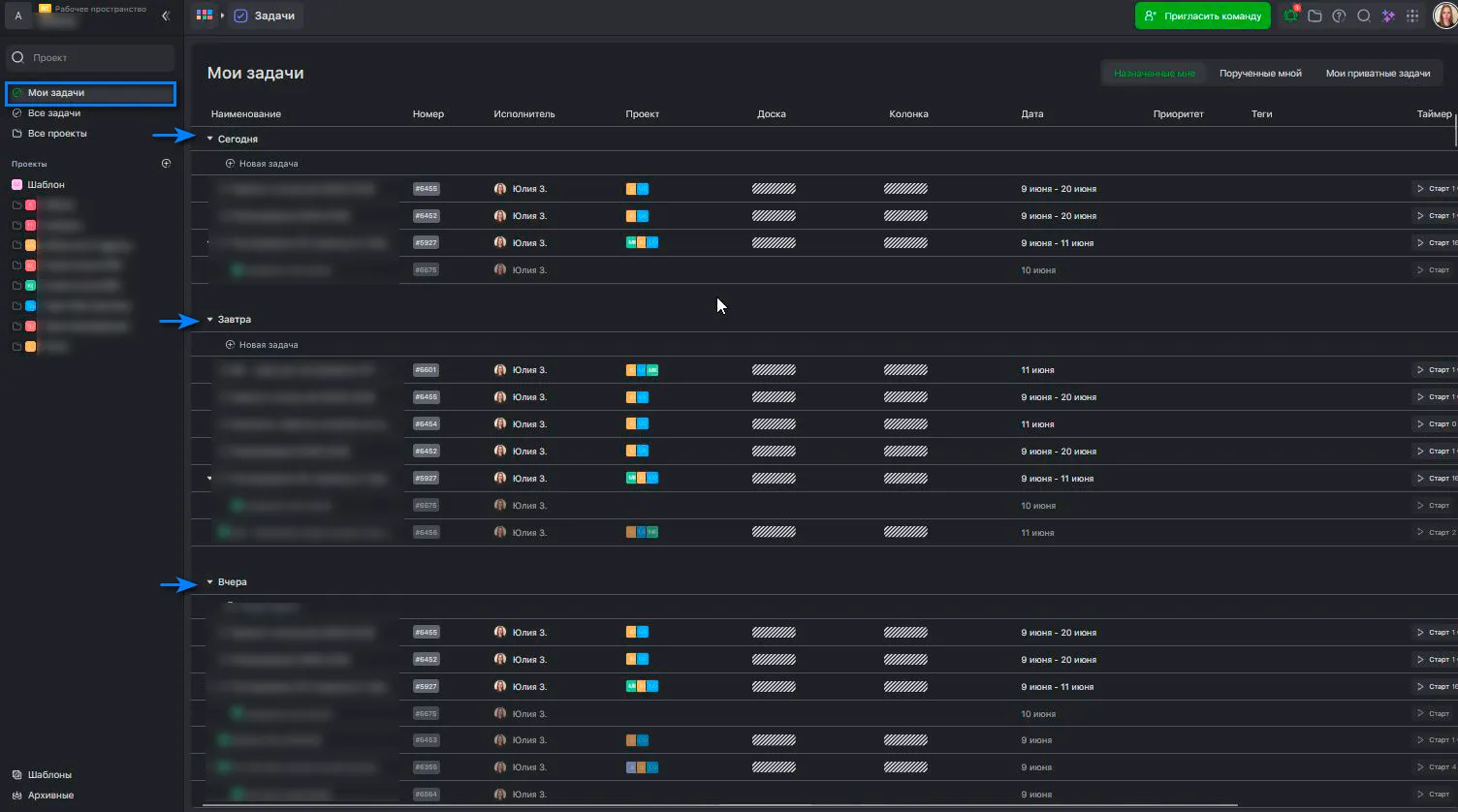Switch to Мои приватные задачи tab

[x=1378, y=74]
